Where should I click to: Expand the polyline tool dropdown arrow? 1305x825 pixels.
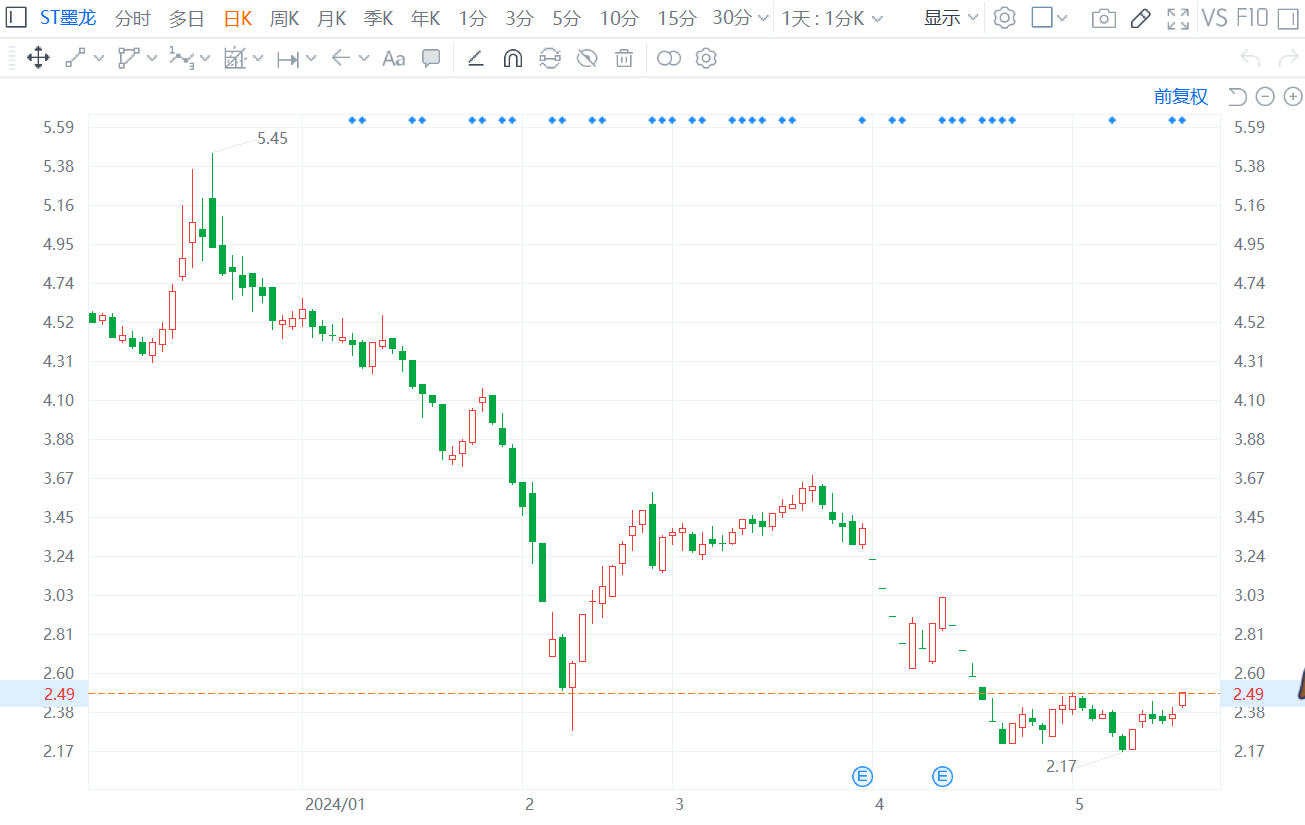(152, 59)
